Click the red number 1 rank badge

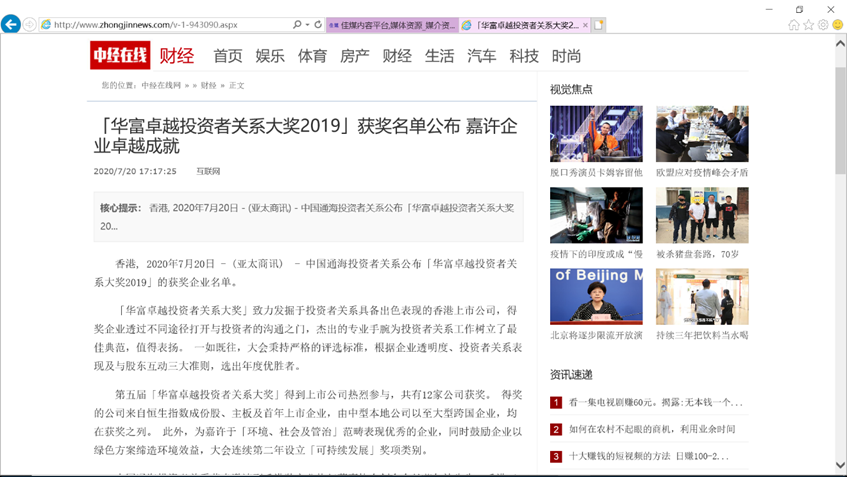coord(556,402)
